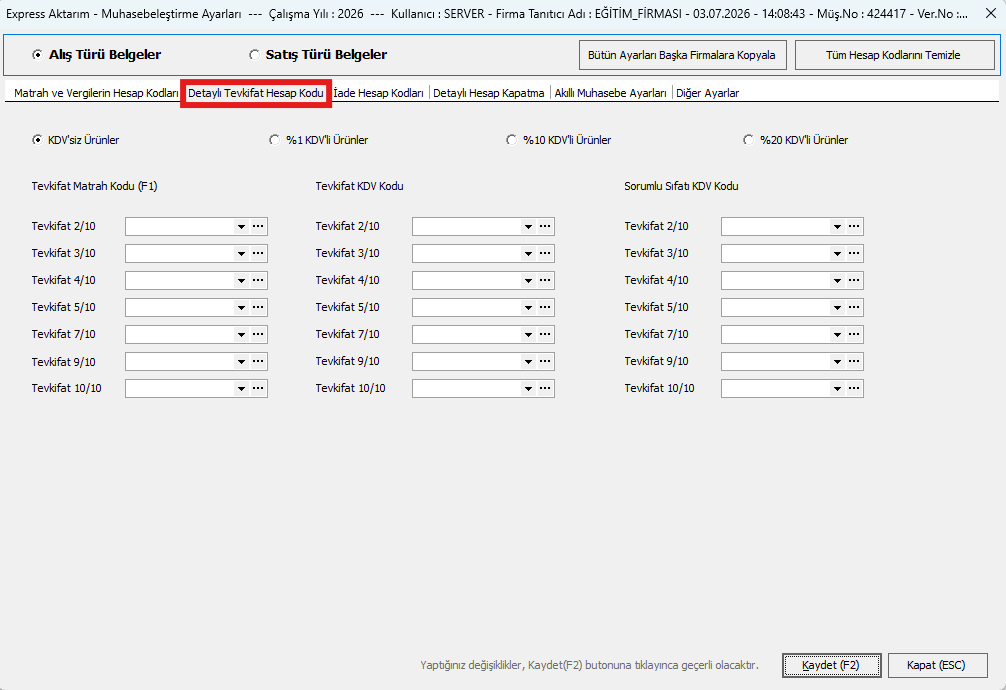Open lookup for Tevkifat 3/10 Matrah Kodu
This screenshot has width=1006, height=690.
pos(258,254)
